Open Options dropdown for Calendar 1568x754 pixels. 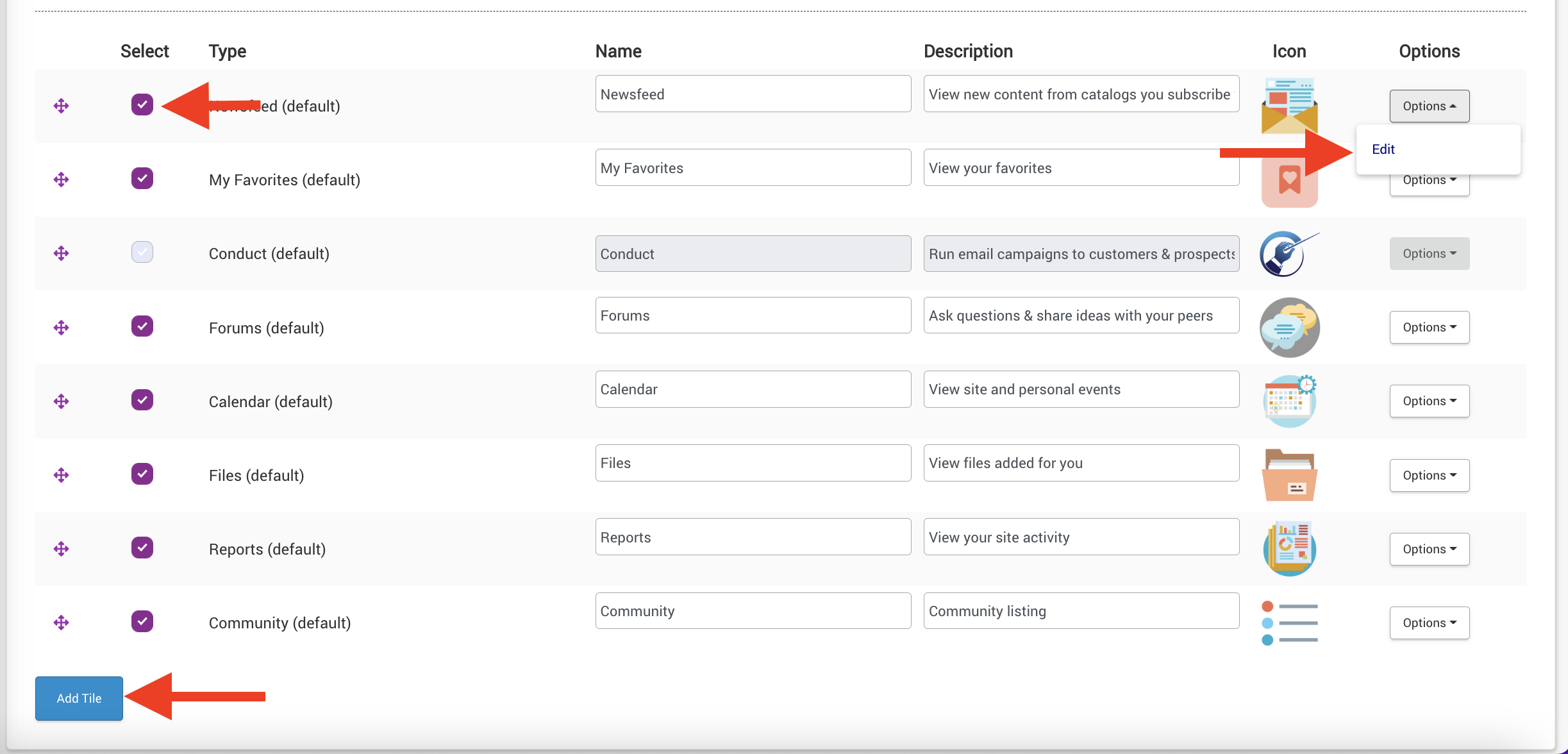[x=1429, y=401]
